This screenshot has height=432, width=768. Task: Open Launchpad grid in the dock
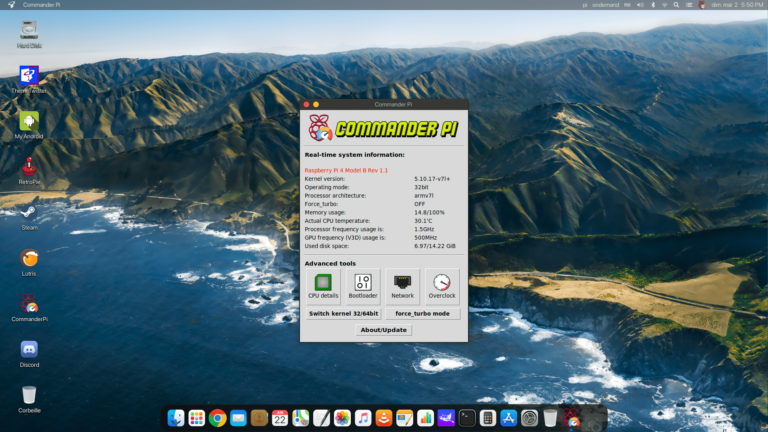click(196, 418)
